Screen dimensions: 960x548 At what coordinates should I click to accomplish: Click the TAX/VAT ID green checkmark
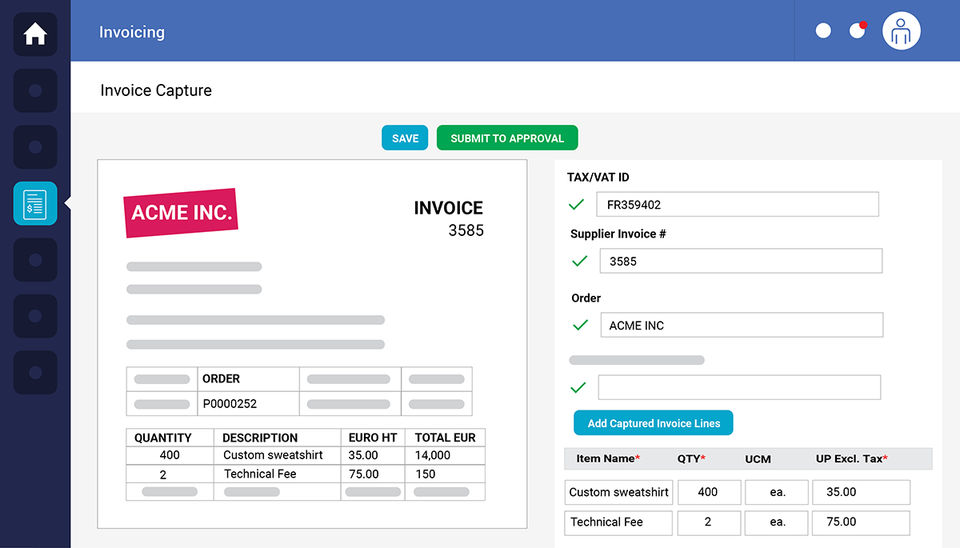(576, 205)
